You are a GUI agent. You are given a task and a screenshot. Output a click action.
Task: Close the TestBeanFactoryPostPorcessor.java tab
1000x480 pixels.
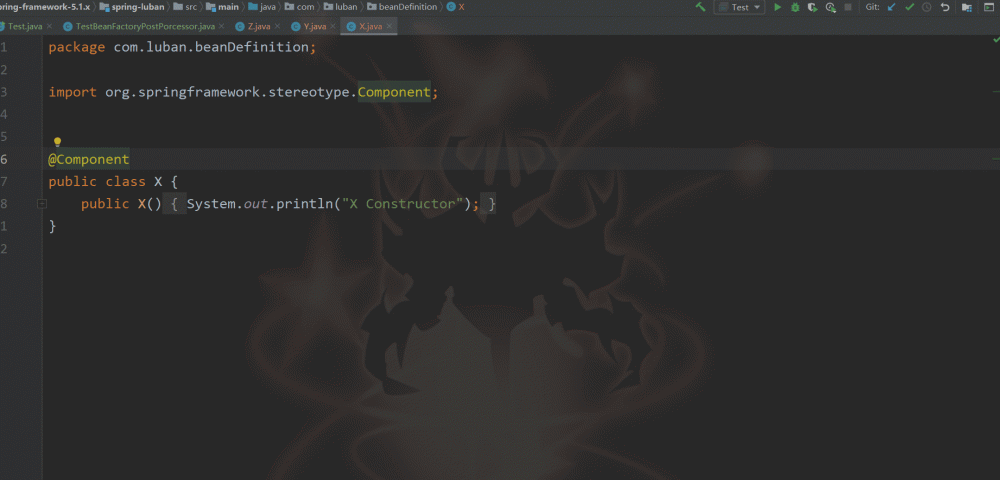click(x=221, y=26)
